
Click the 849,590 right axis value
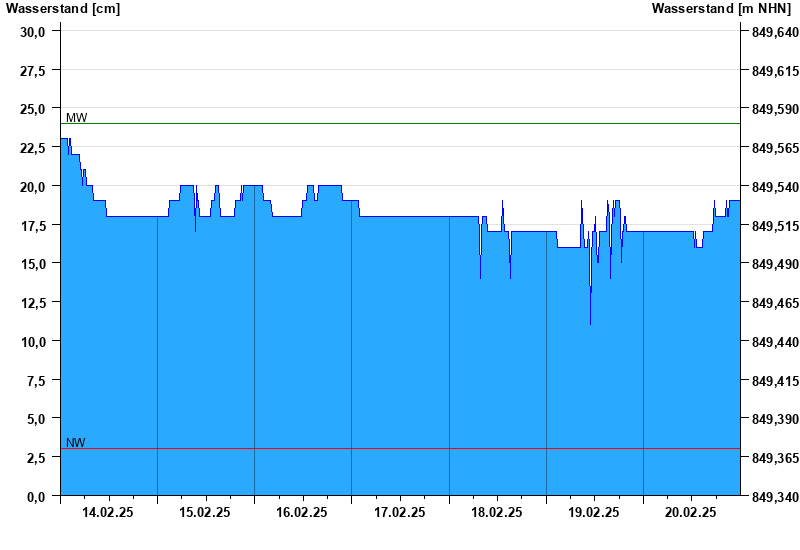775,109
